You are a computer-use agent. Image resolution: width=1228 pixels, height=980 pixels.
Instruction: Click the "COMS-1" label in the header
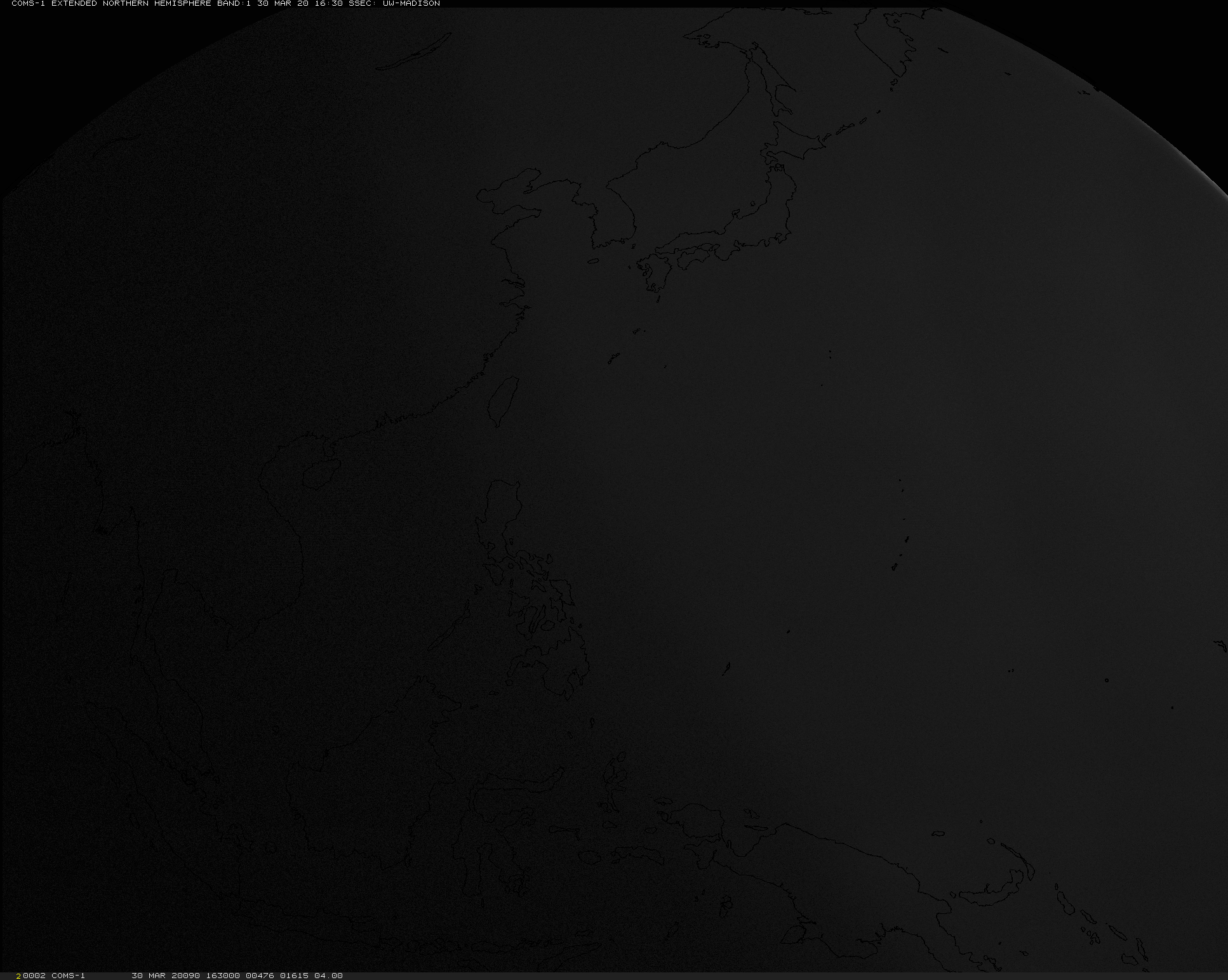click(x=29, y=4)
